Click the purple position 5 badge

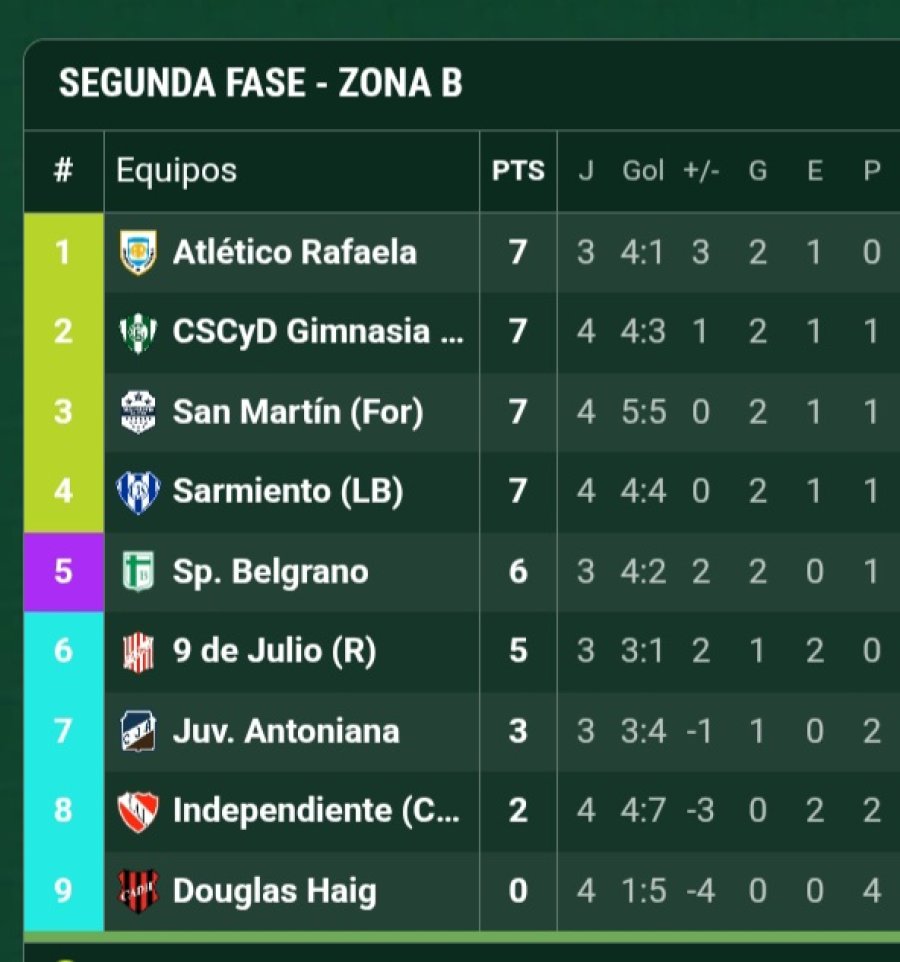[x=63, y=572]
